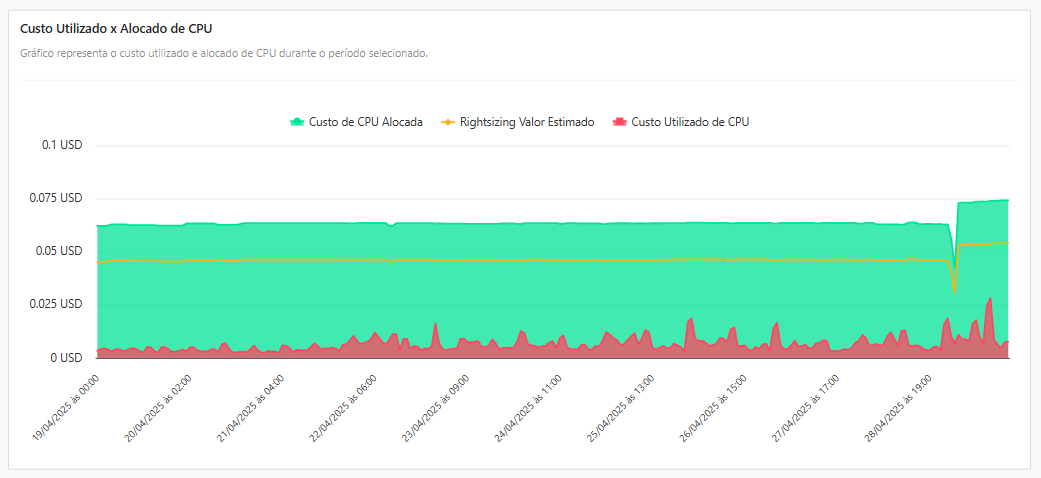
Task: Click the "Custo Utilizado x Alocado de CPU" title
Action: pos(116,29)
